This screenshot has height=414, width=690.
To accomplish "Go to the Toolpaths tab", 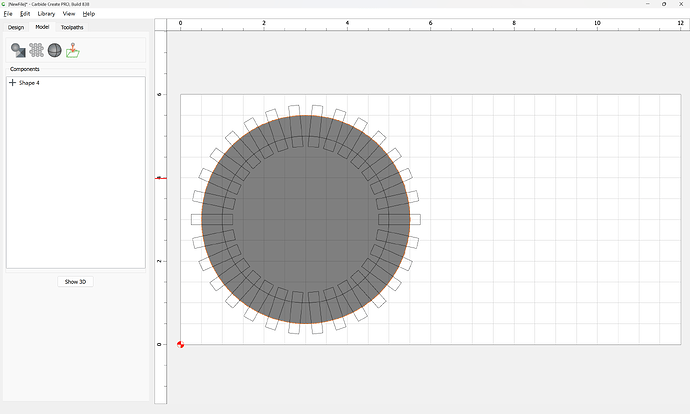I will 72,27.
